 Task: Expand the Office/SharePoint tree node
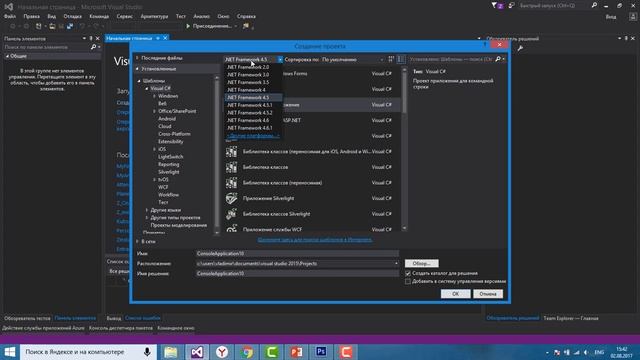[x=155, y=111]
